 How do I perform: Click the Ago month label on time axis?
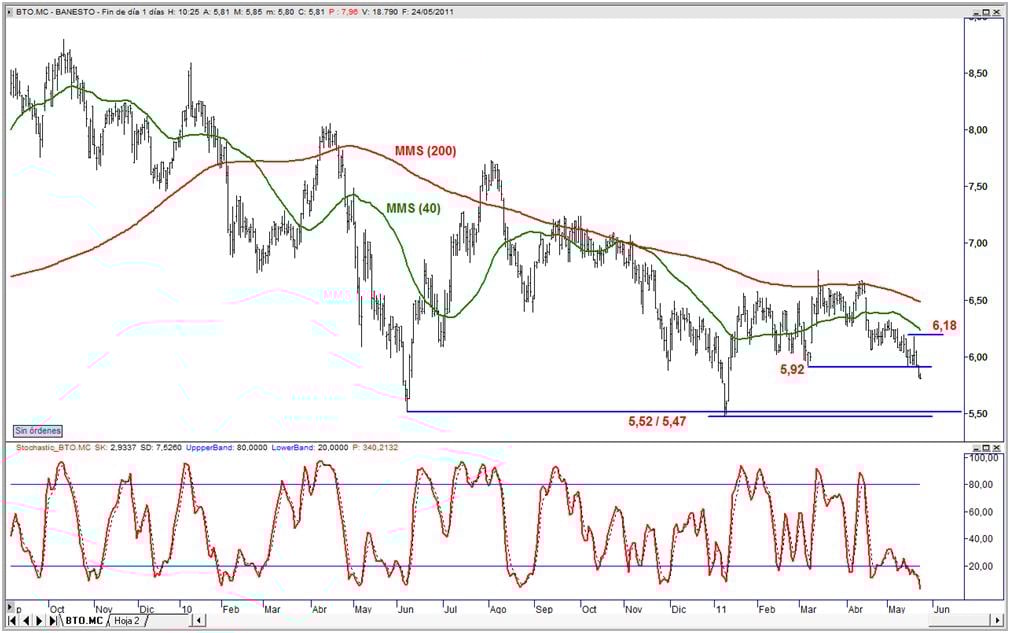tap(498, 609)
